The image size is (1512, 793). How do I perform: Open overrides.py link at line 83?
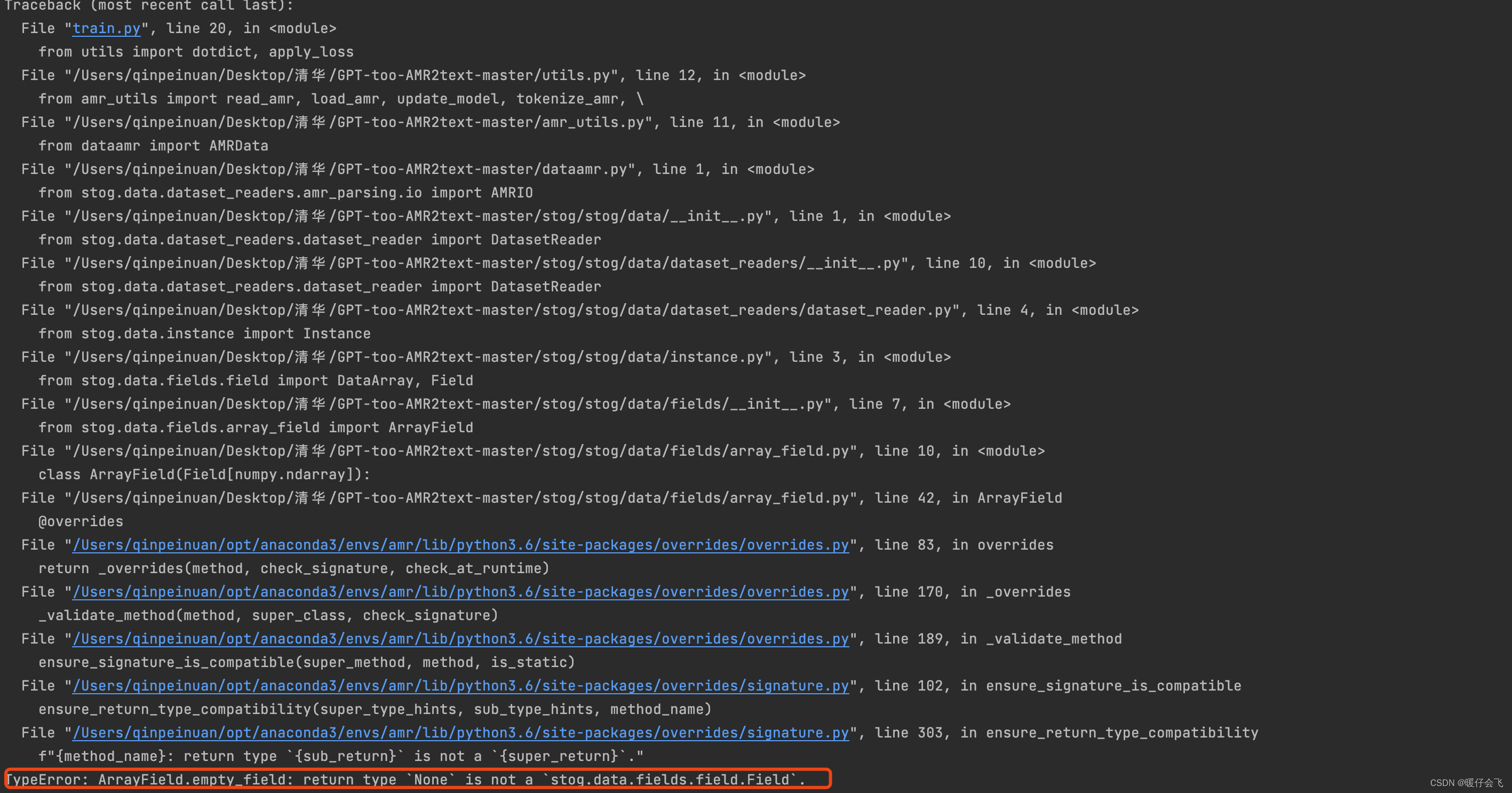pos(461,545)
